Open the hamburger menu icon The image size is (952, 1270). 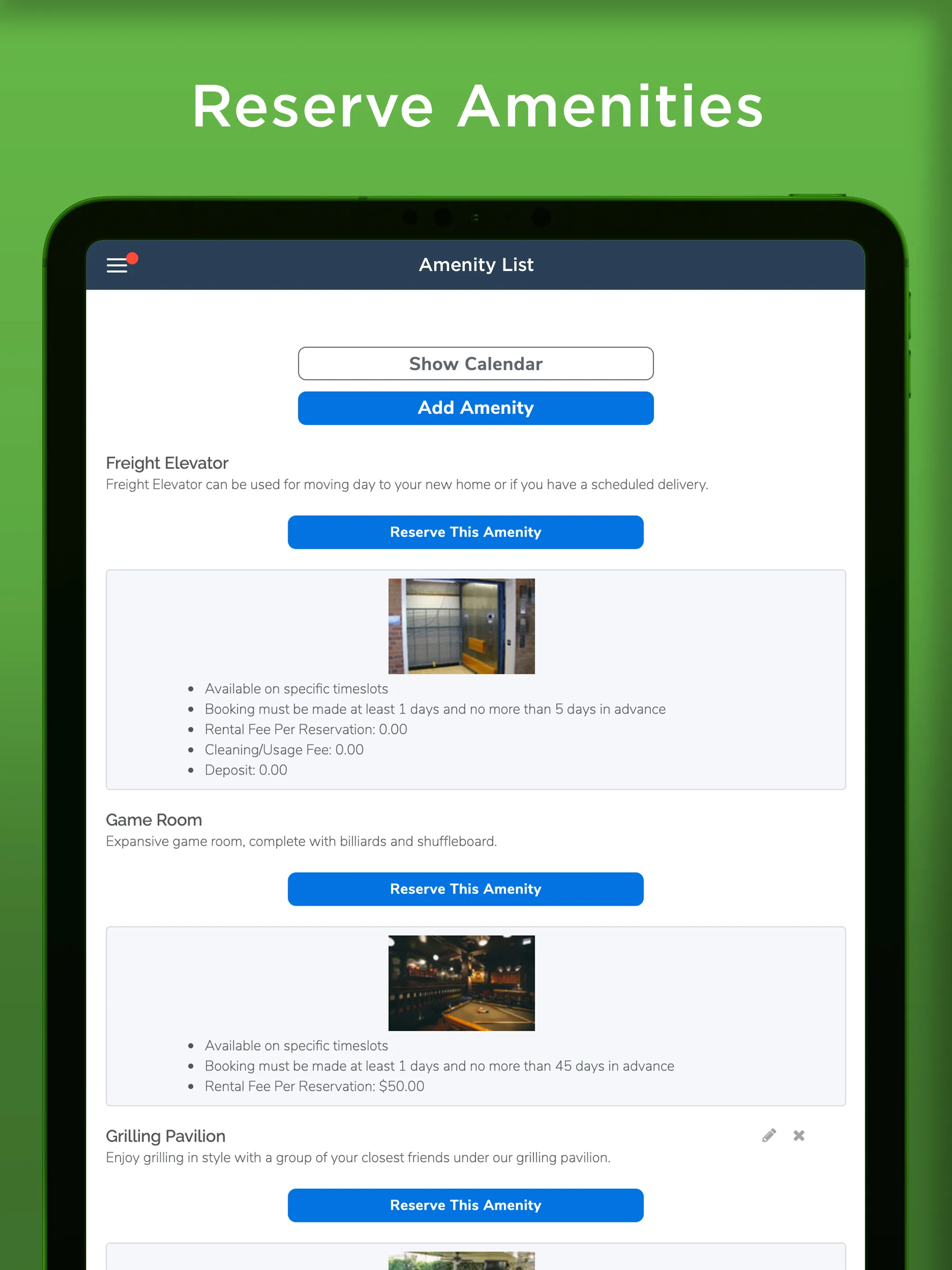(x=117, y=264)
